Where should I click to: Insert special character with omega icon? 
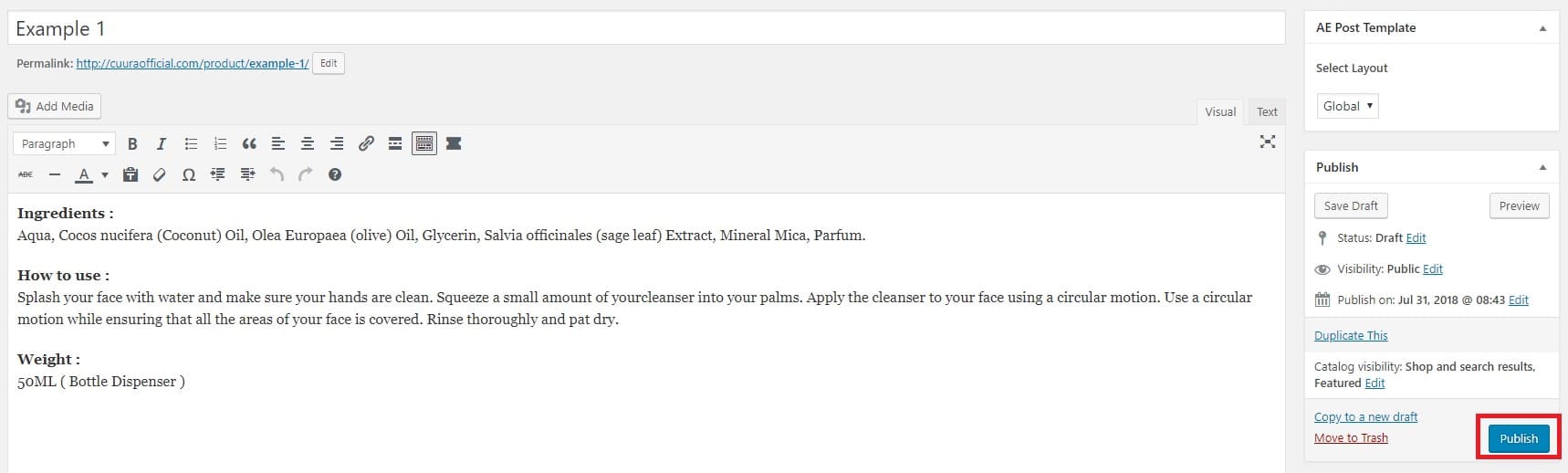(189, 174)
